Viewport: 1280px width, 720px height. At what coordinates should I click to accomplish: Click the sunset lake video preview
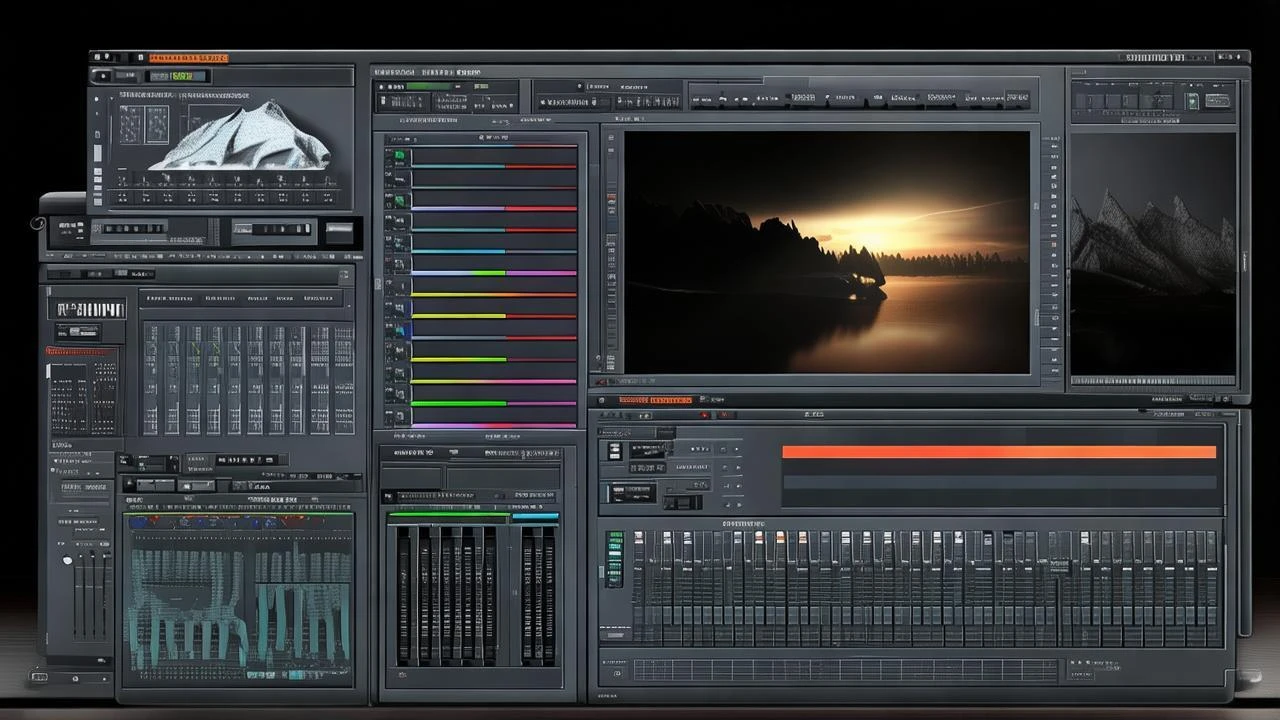pyautogui.click(x=826, y=251)
